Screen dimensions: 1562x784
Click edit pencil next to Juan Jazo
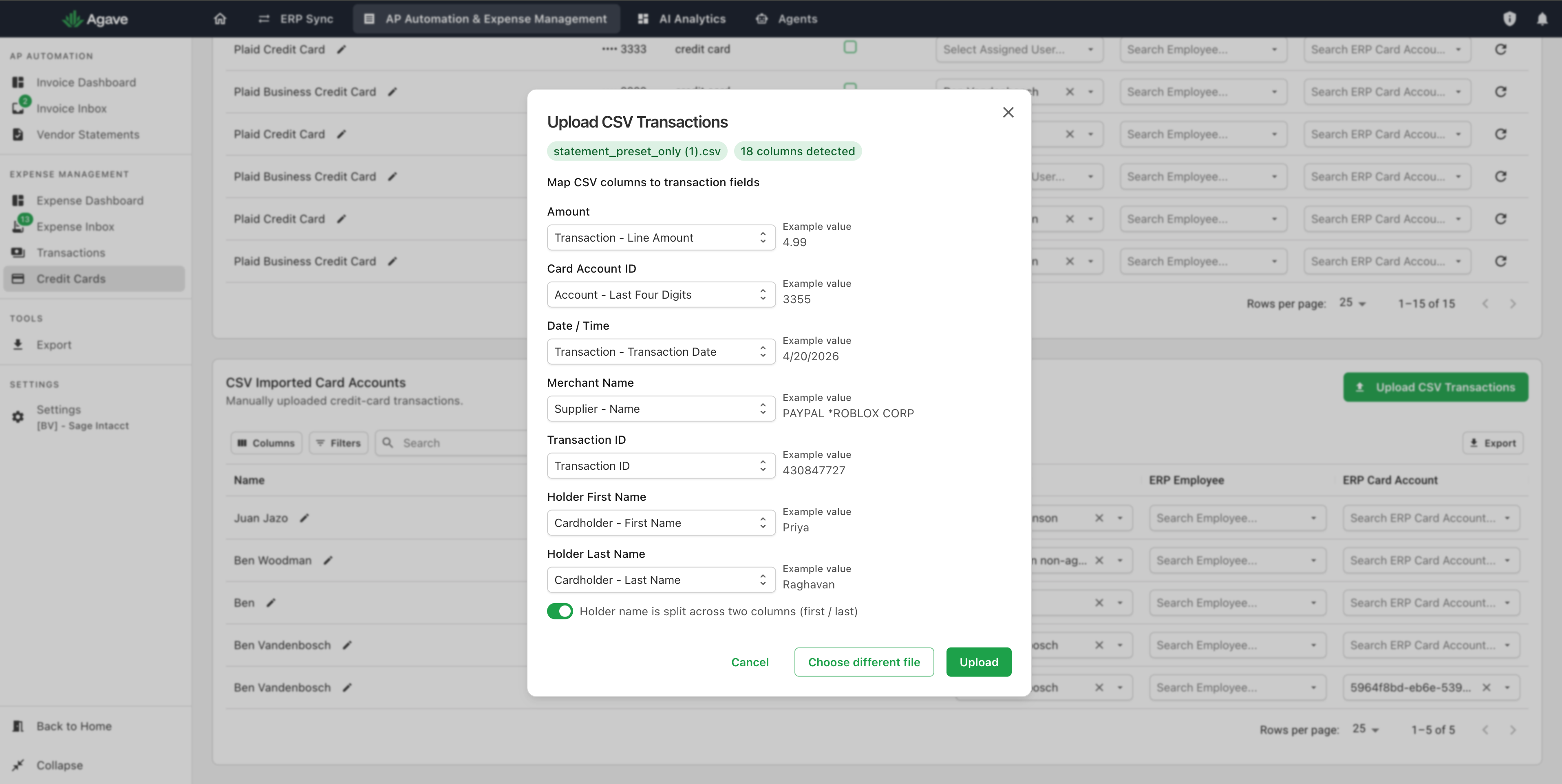(x=304, y=518)
